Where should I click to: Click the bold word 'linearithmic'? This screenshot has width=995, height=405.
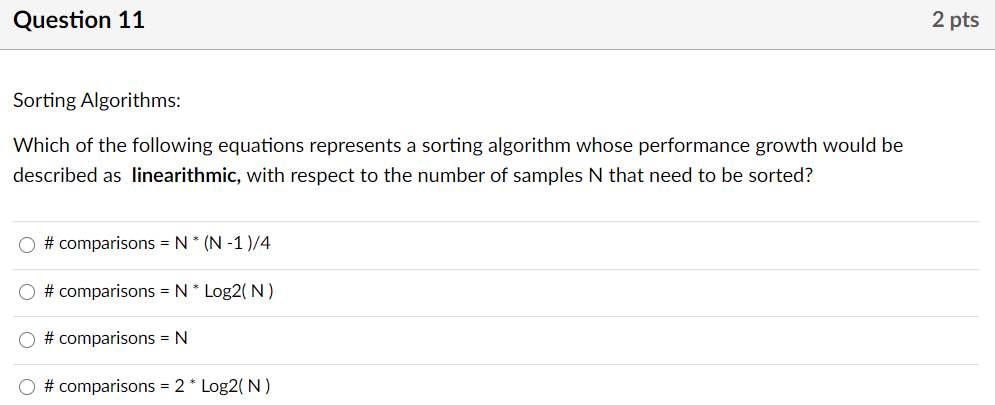186,176
